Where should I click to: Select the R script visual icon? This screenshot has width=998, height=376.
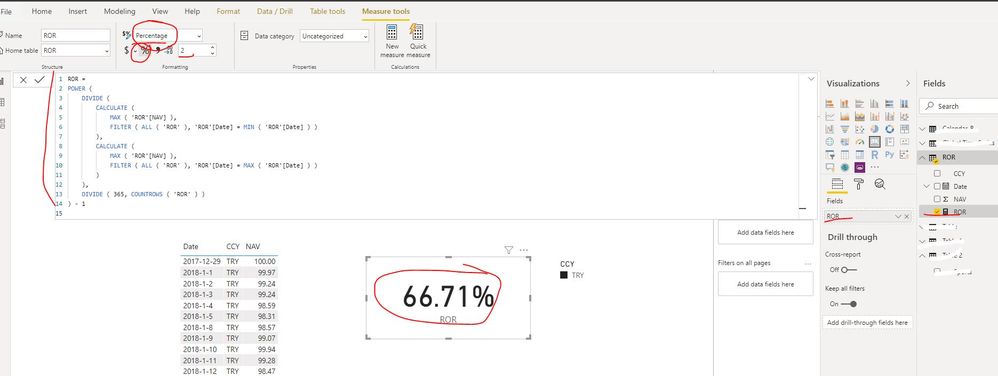coord(875,155)
